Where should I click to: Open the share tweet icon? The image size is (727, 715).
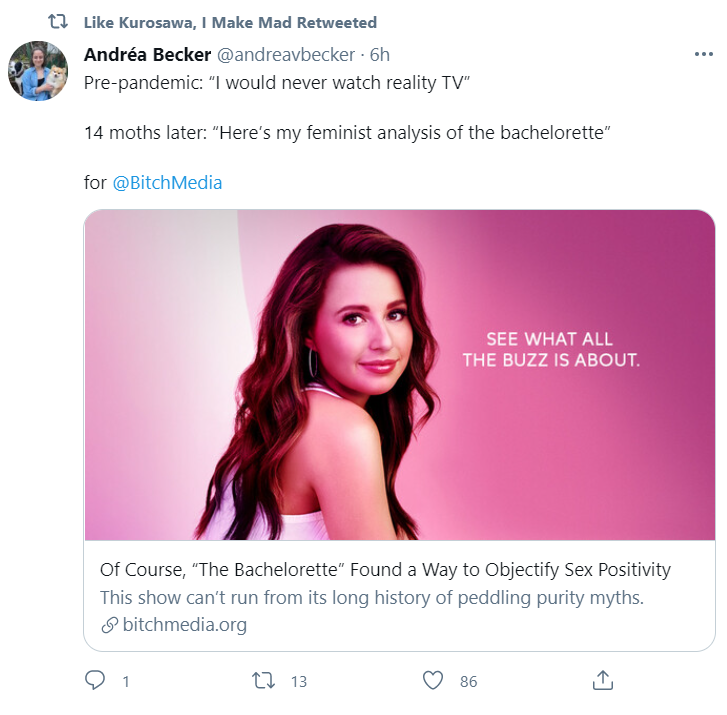603,680
